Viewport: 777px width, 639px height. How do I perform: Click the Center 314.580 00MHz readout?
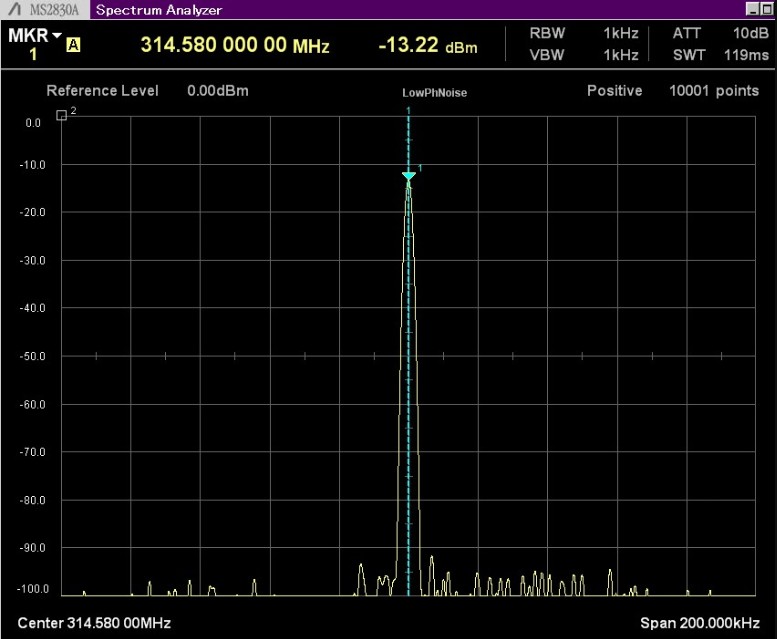pyautogui.click(x=94, y=623)
